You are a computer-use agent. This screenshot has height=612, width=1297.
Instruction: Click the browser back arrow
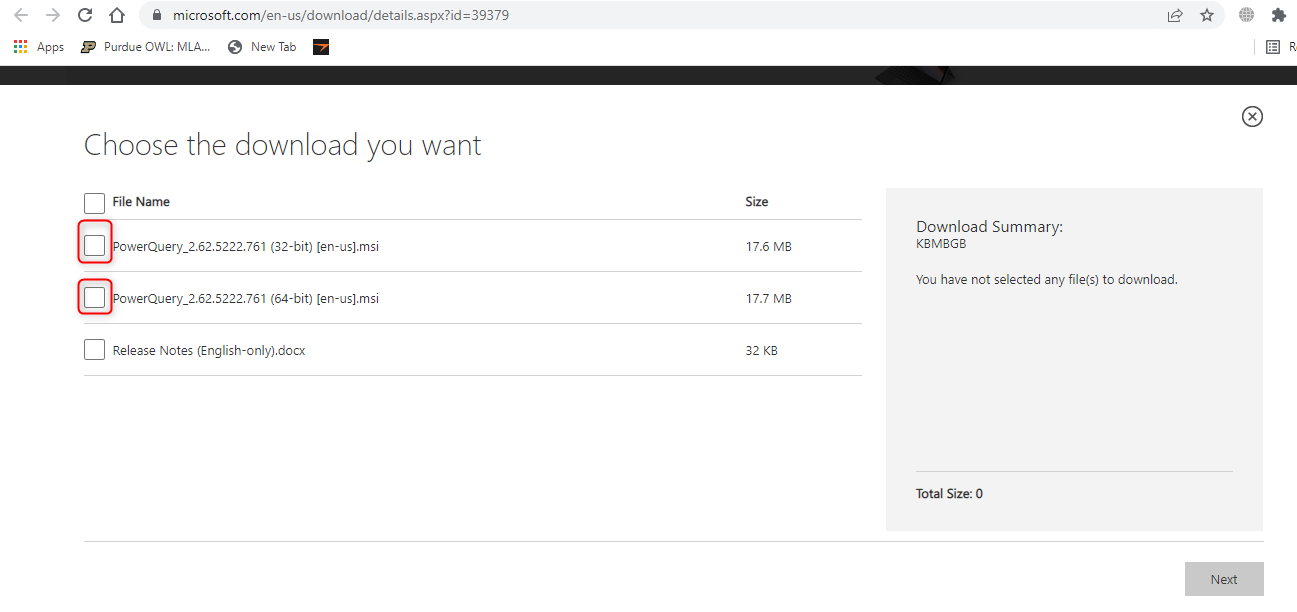(21, 15)
